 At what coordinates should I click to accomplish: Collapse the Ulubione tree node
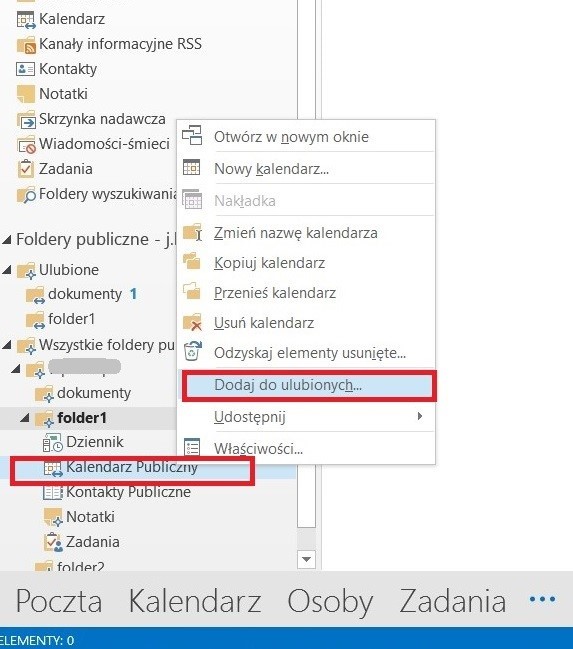pos(7,270)
